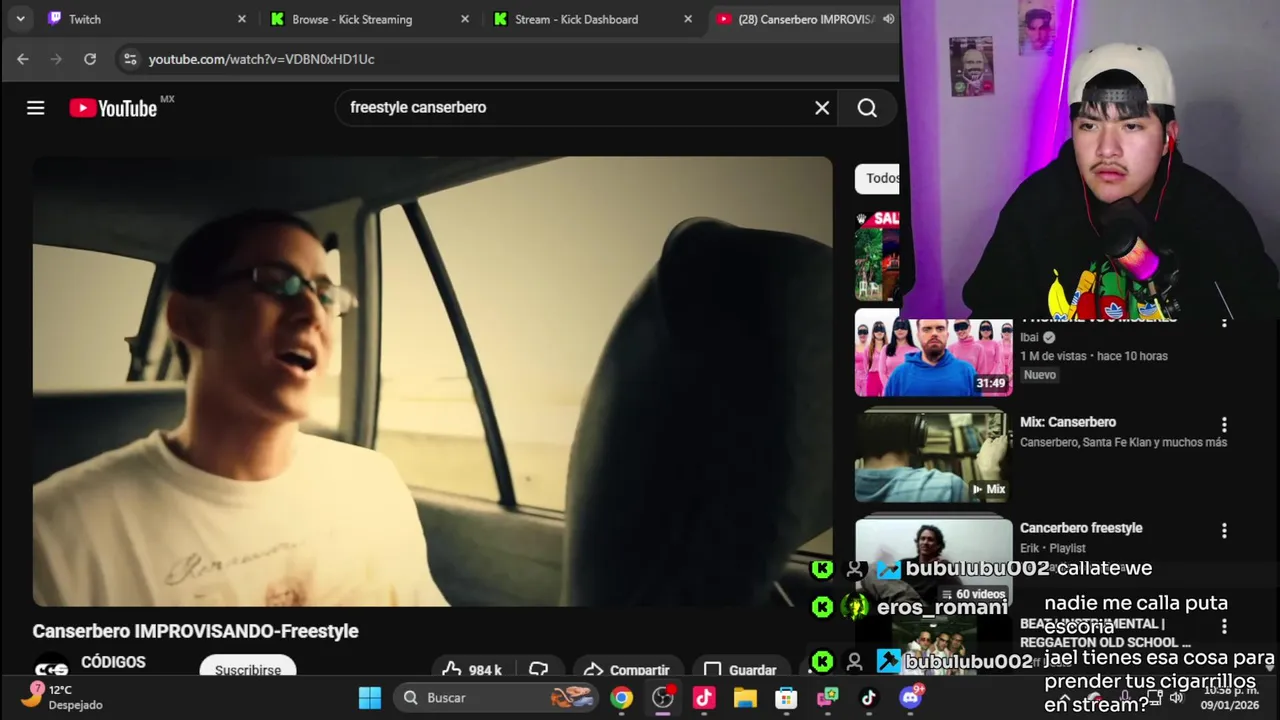Open weather widget showing 12°C
This screenshot has width=1280, height=720.
point(60,697)
